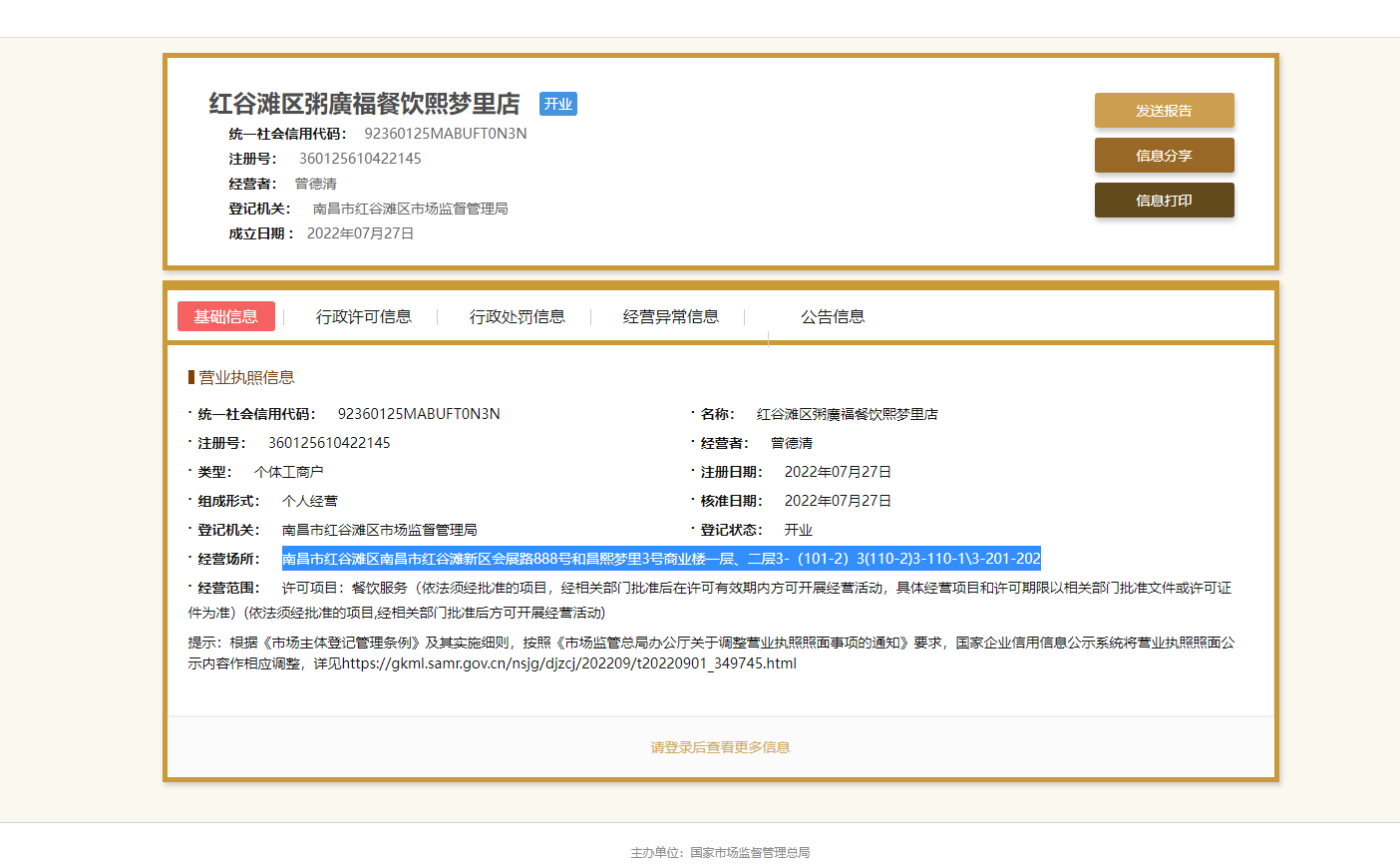Click the 核准日期 value in license info
Image resolution: width=1400 pixels, height=864 pixels.
pos(838,501)
